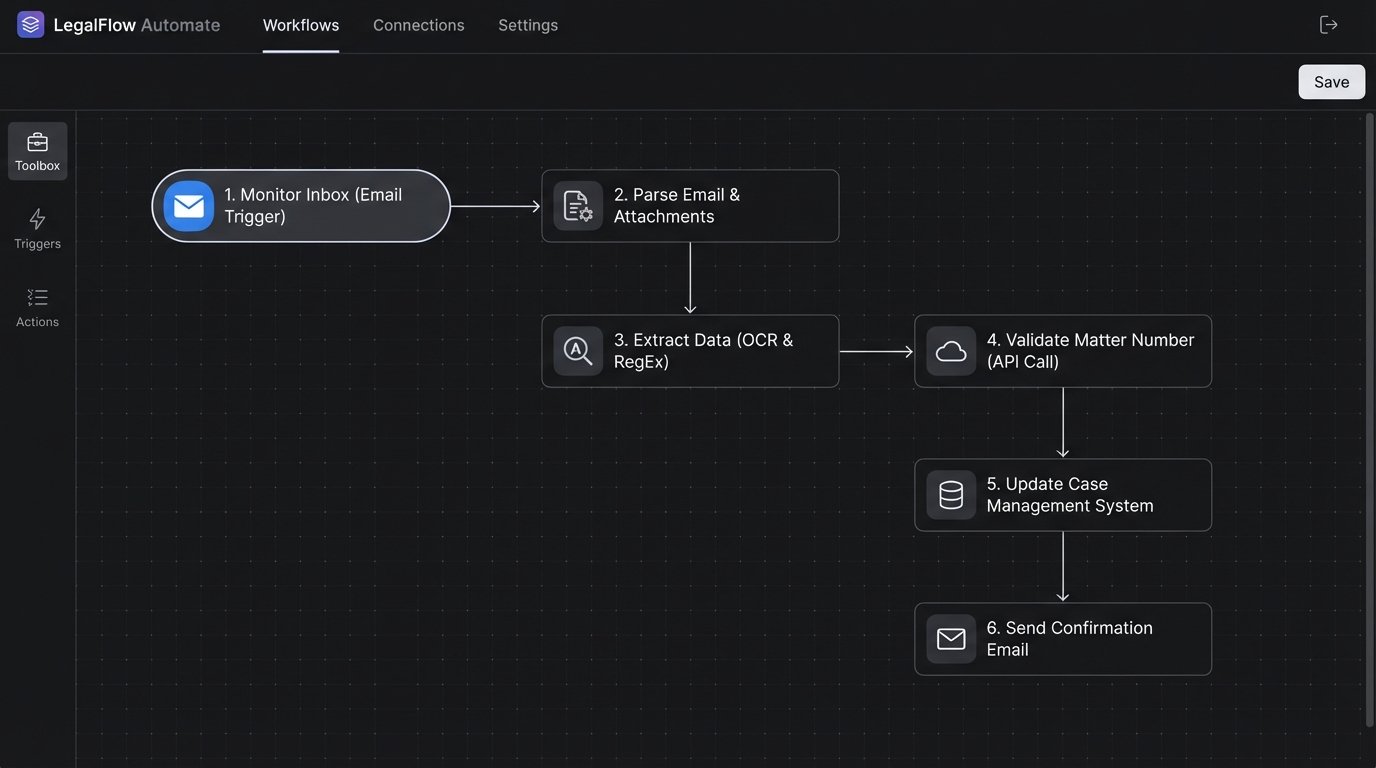Select the Toolbox icon in the sidebar

(37, 141)
